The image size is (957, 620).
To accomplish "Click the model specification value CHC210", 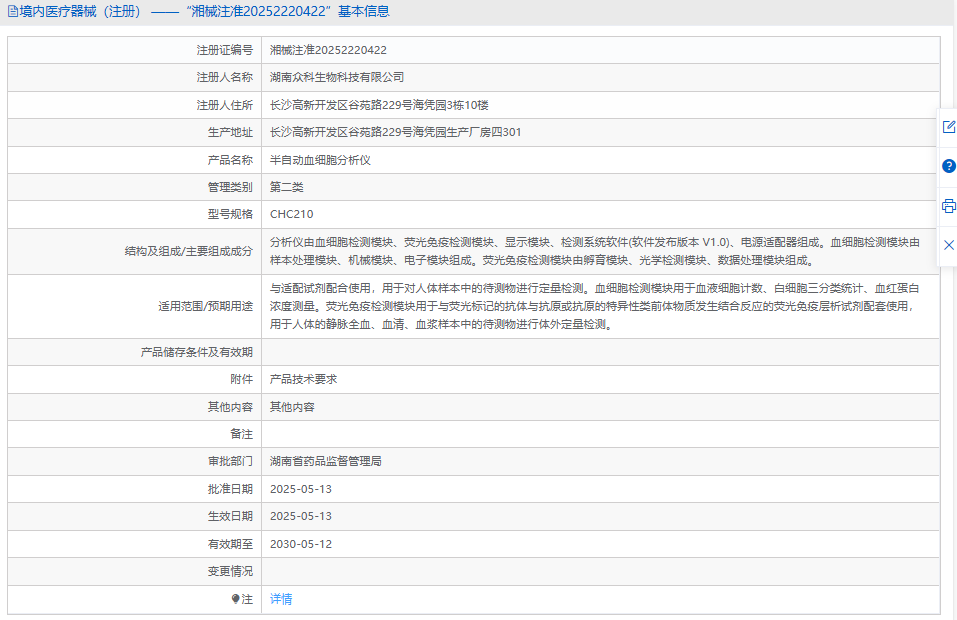I will pos(291,214).
